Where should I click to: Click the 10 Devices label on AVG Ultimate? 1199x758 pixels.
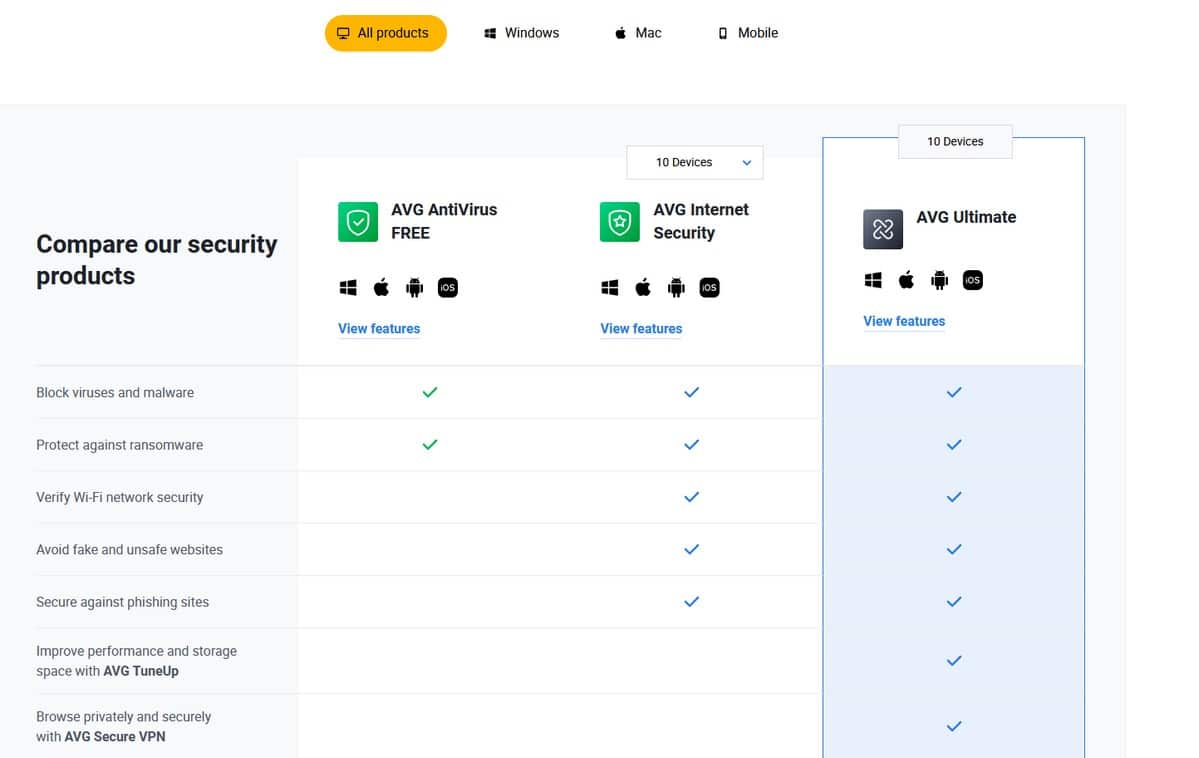[x=955, y=142]
